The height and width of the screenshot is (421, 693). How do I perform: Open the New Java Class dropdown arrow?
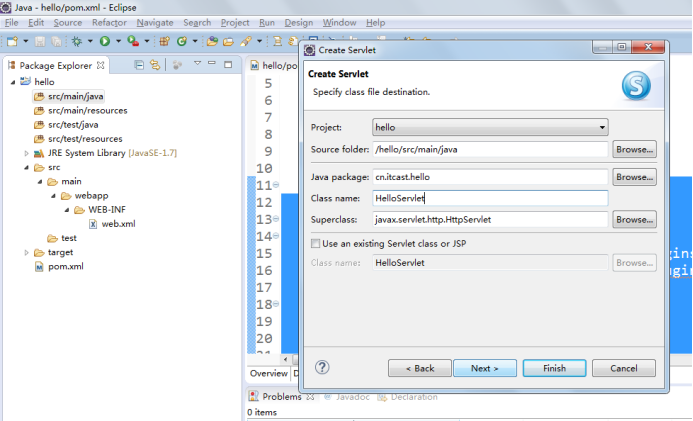(194, 41)
